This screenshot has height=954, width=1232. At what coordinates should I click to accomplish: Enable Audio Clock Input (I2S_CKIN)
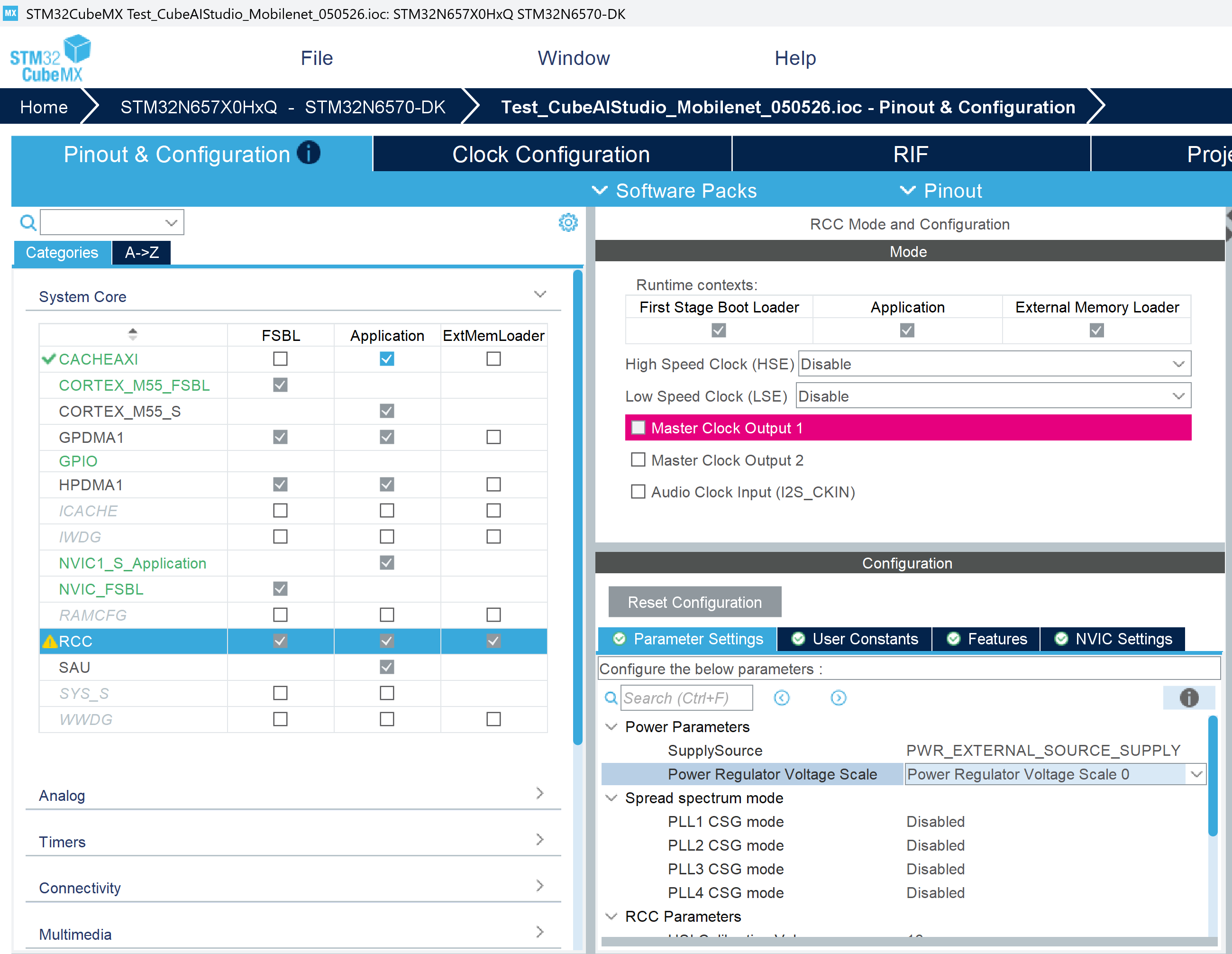click(x=638, y=491)
